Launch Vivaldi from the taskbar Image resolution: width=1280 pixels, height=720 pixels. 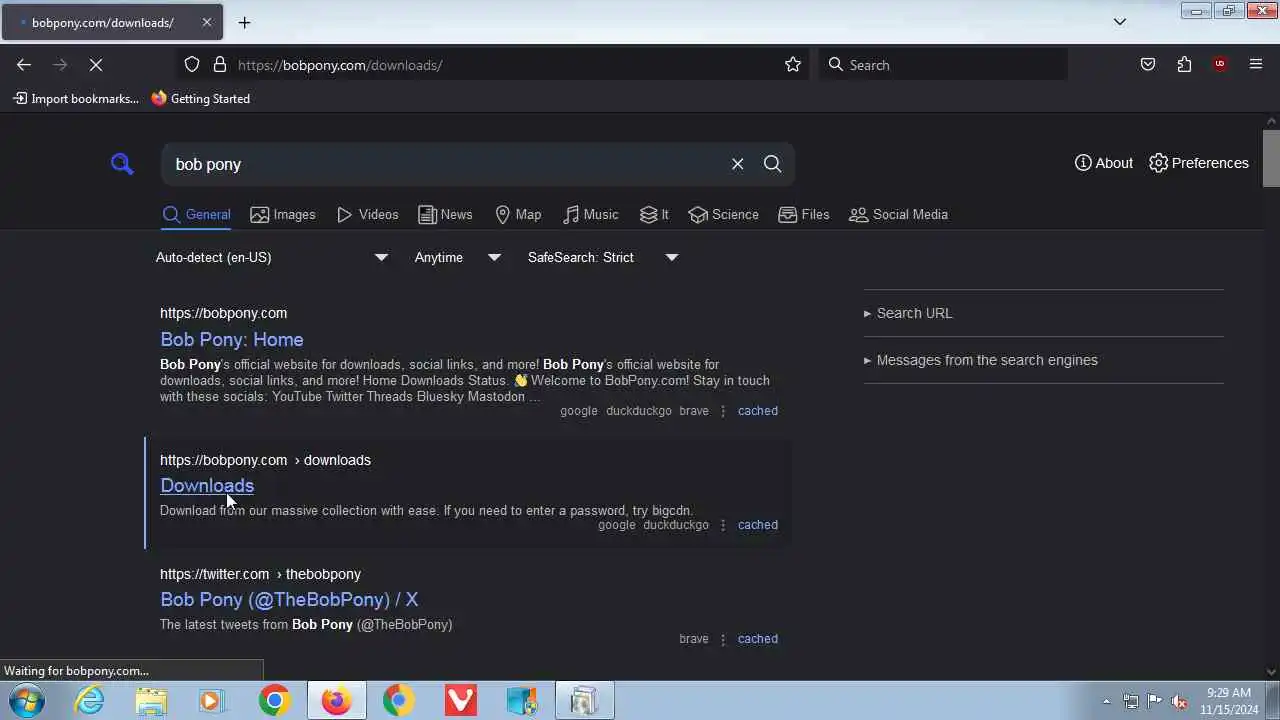tap(460, 700)
